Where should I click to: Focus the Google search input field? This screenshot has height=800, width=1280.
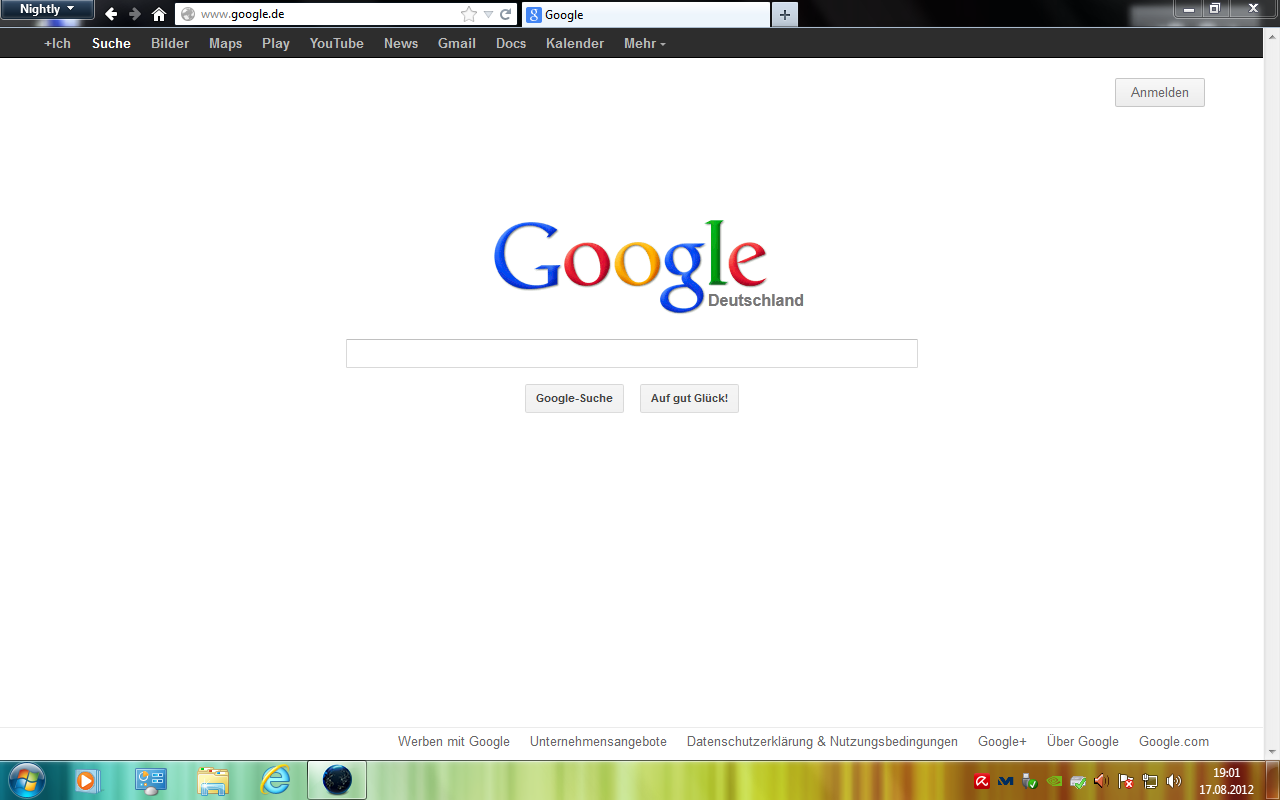click(632, 353)
